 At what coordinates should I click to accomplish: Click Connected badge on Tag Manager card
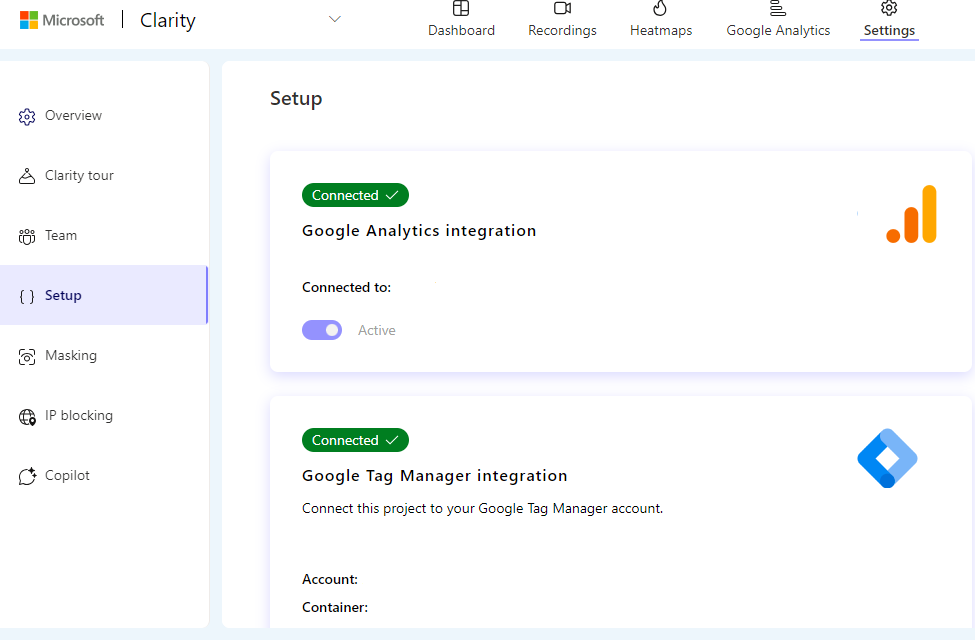355,440
